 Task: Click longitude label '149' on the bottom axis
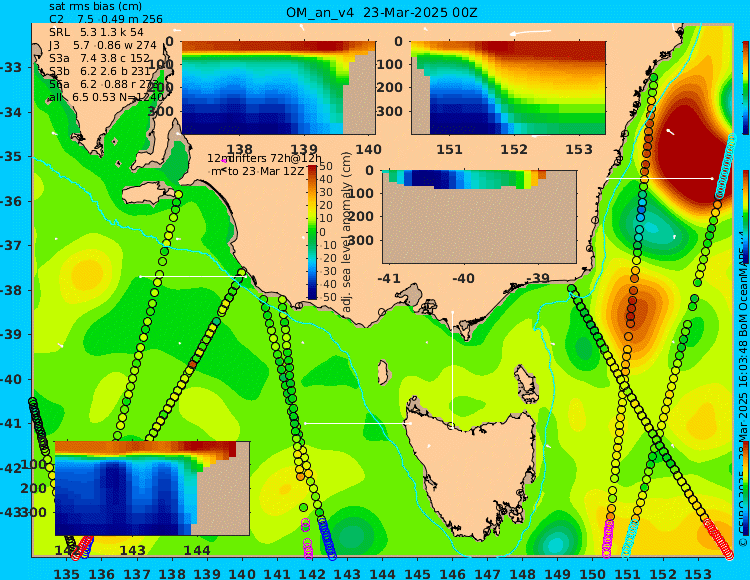[558, 573]
